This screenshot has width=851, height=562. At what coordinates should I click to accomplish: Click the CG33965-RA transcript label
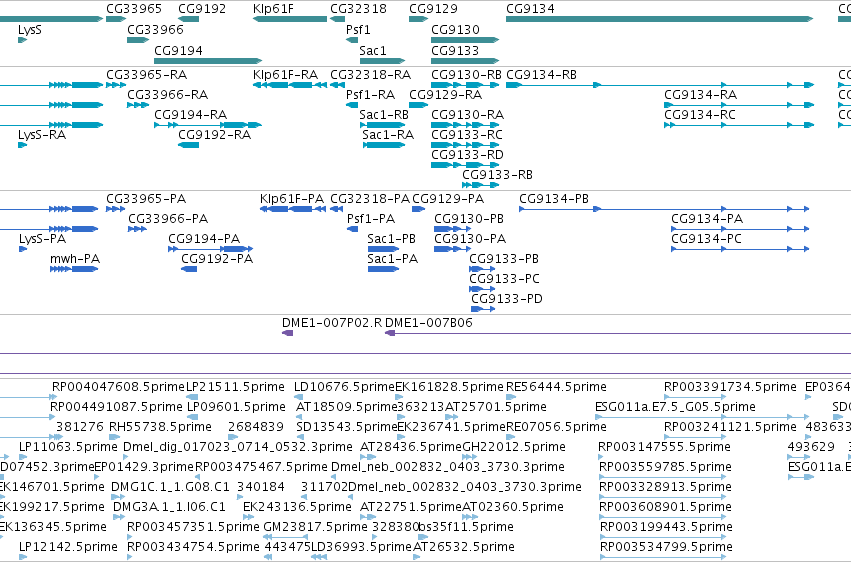pos(147,74)
